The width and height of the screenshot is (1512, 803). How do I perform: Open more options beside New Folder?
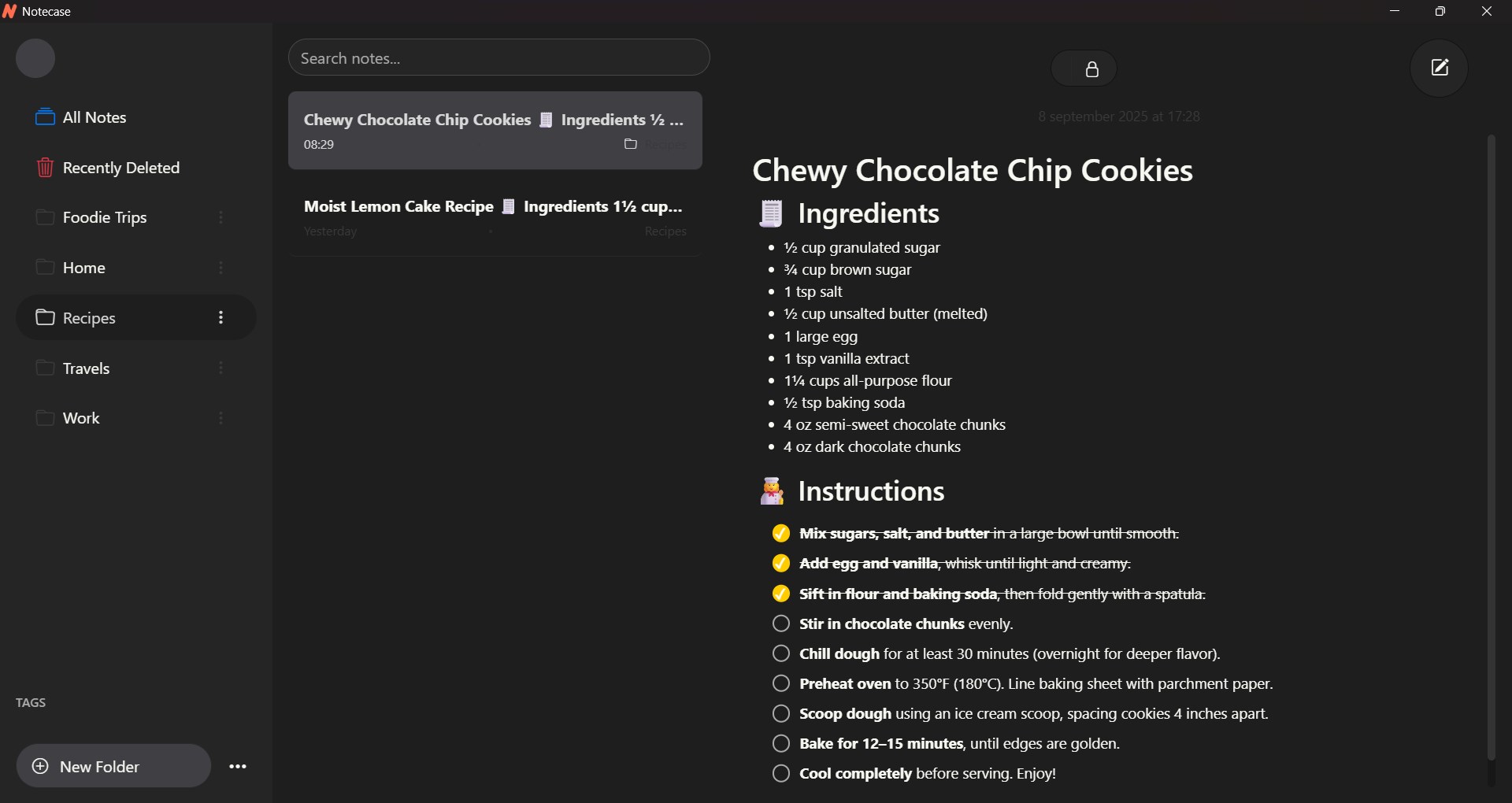(x=238, y=766)
